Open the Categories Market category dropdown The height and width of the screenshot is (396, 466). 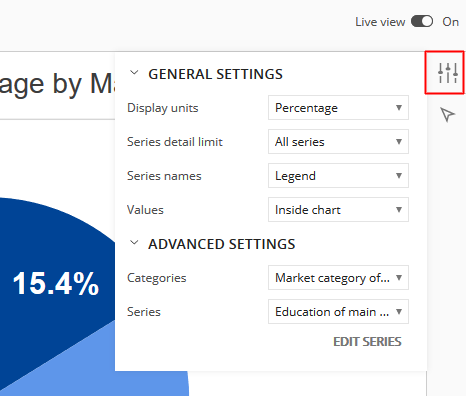[x=338, y=278]
